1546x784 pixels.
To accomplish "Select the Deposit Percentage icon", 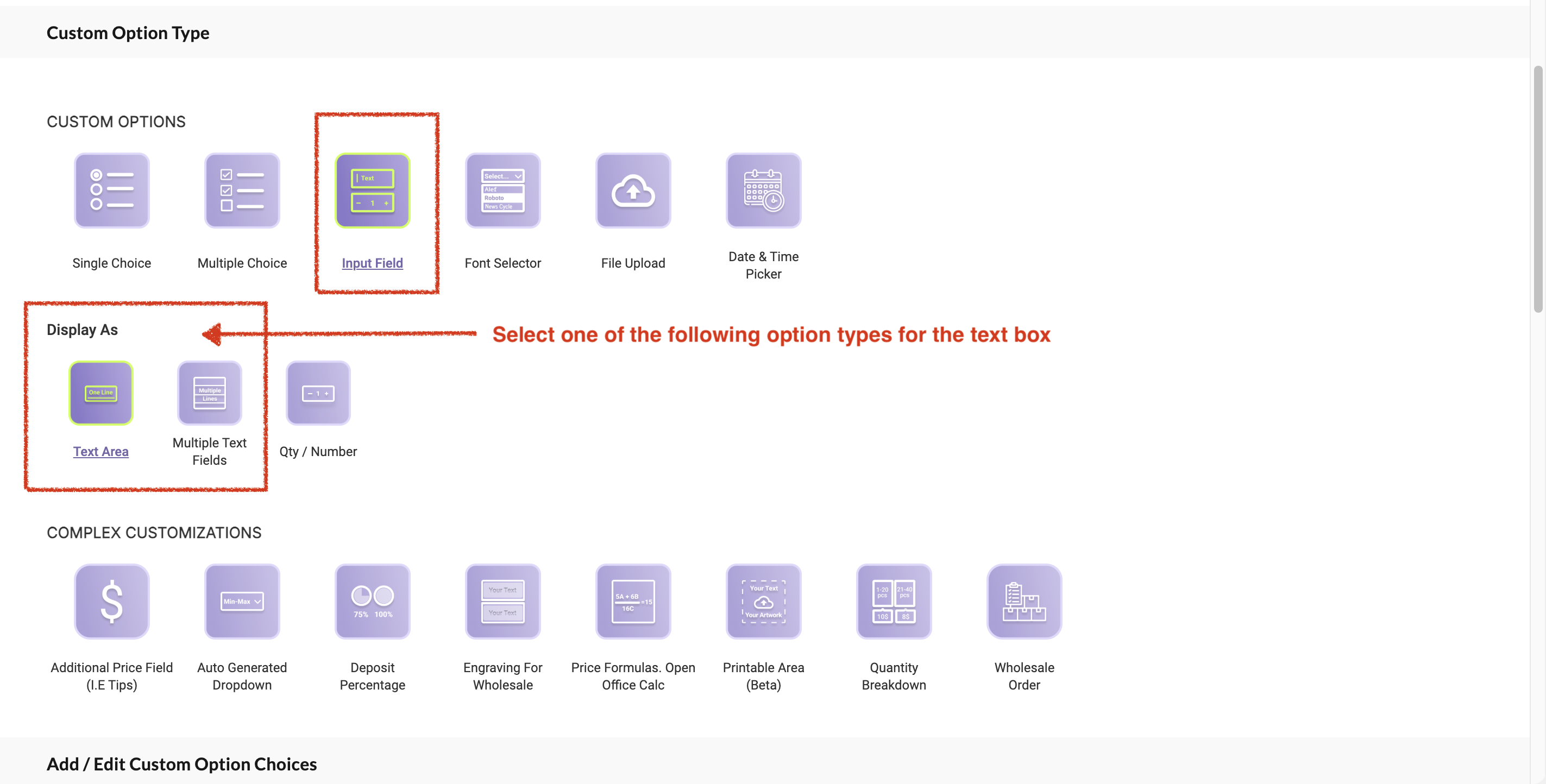I will (372, 601).
